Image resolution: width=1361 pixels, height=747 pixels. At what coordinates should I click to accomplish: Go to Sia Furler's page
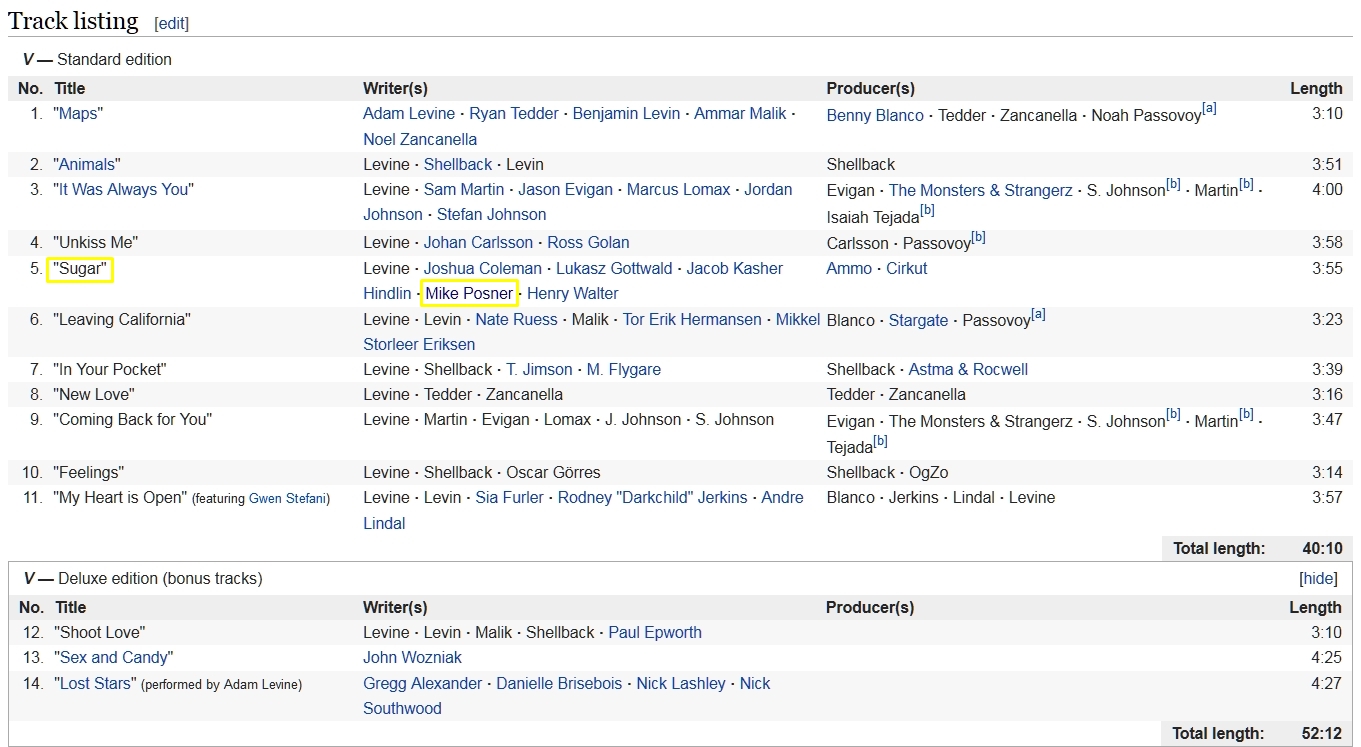click(x=509, y=498)
